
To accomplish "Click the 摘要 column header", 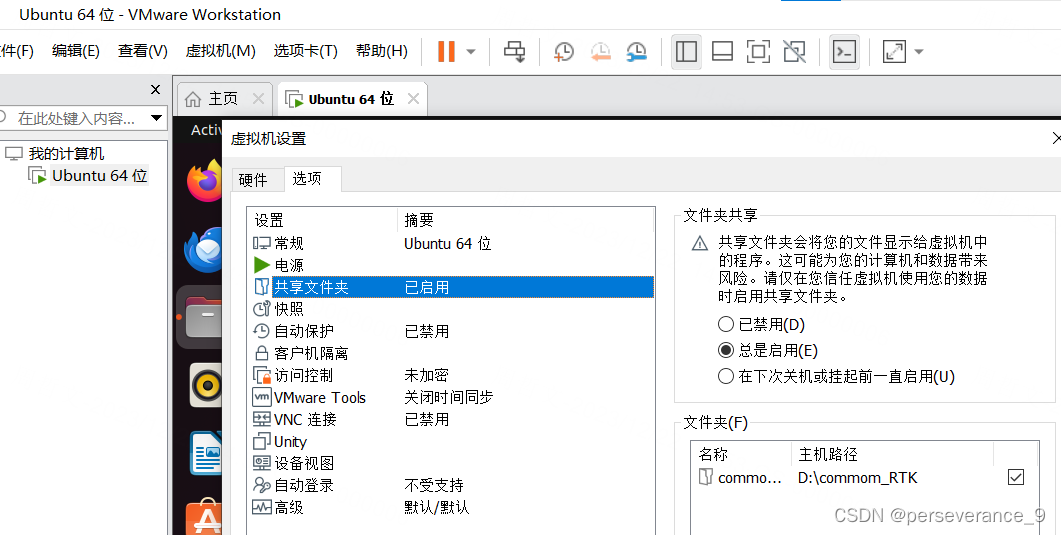I will [525, 220].
